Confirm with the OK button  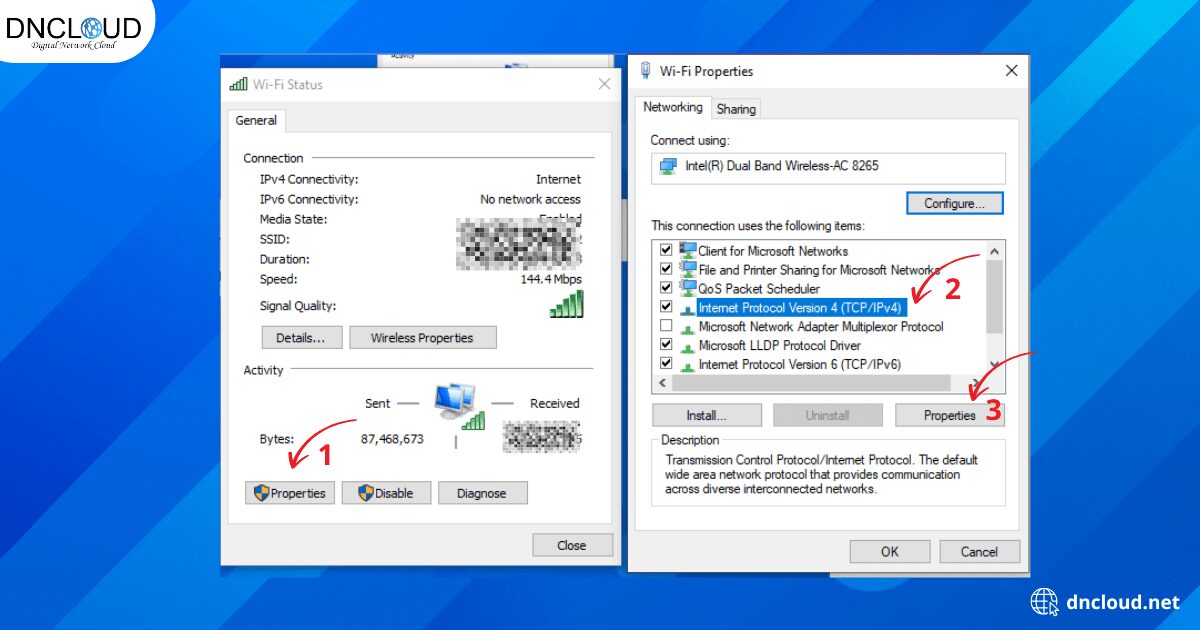coord(890,551)
